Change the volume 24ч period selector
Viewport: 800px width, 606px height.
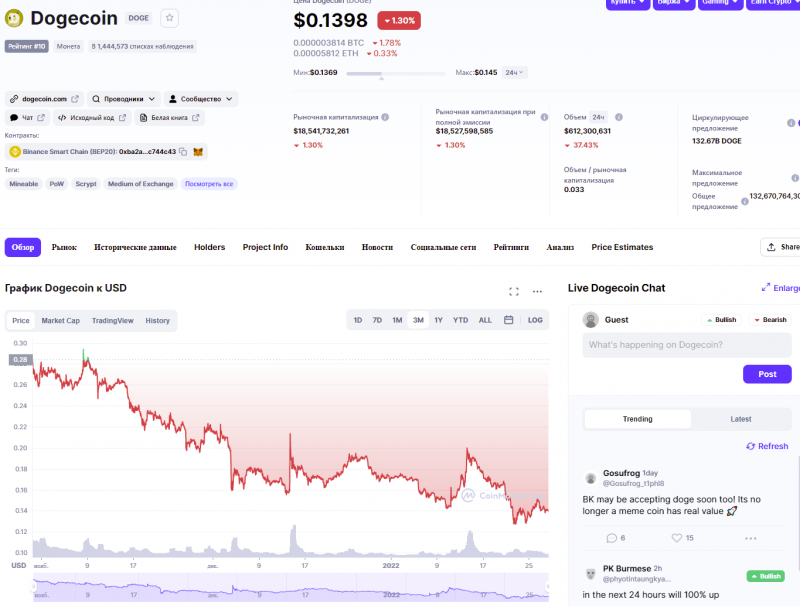click(598, 117)
